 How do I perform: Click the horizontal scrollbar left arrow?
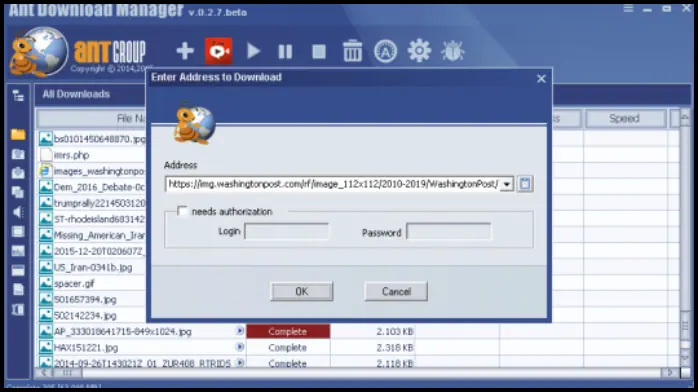tap(44, 373)
